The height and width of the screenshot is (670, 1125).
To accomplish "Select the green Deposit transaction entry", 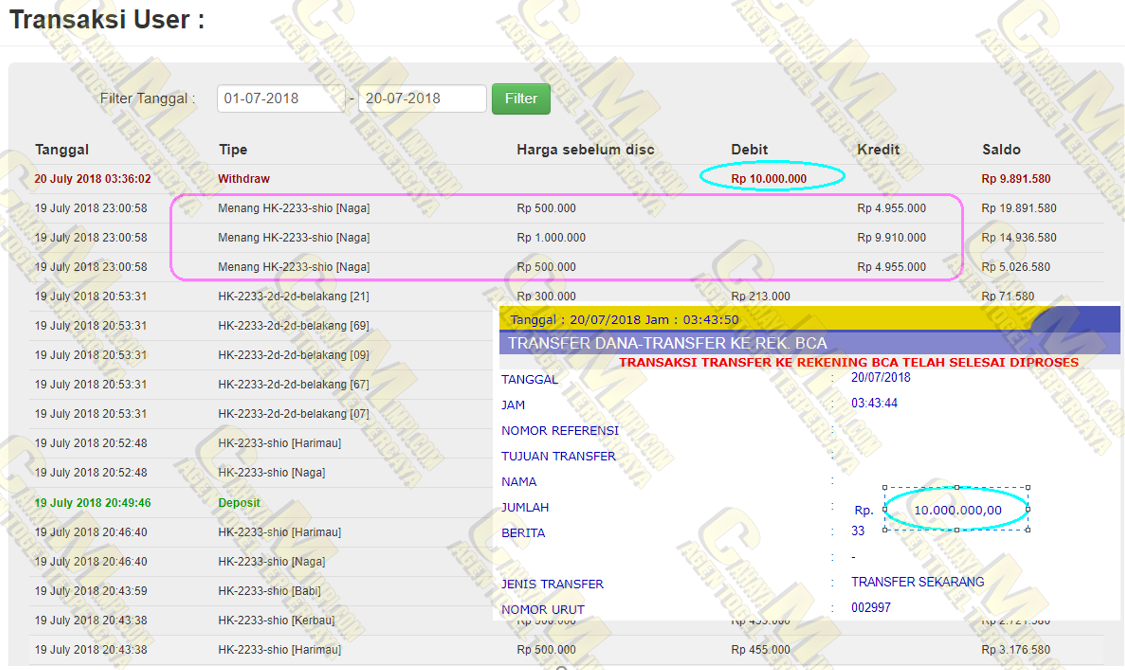I will tap(239, 503).
